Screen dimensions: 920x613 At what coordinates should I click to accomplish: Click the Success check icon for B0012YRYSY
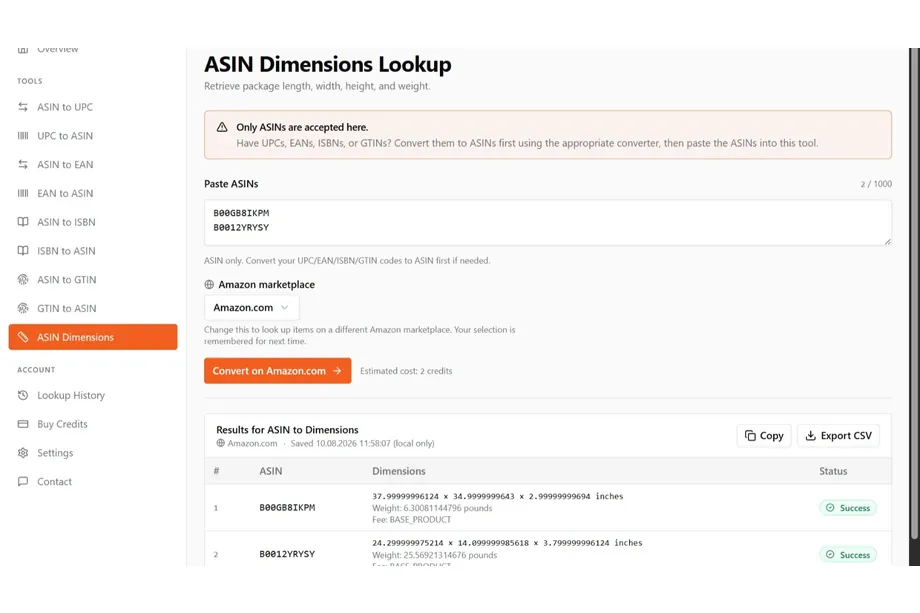pos(830,554)
